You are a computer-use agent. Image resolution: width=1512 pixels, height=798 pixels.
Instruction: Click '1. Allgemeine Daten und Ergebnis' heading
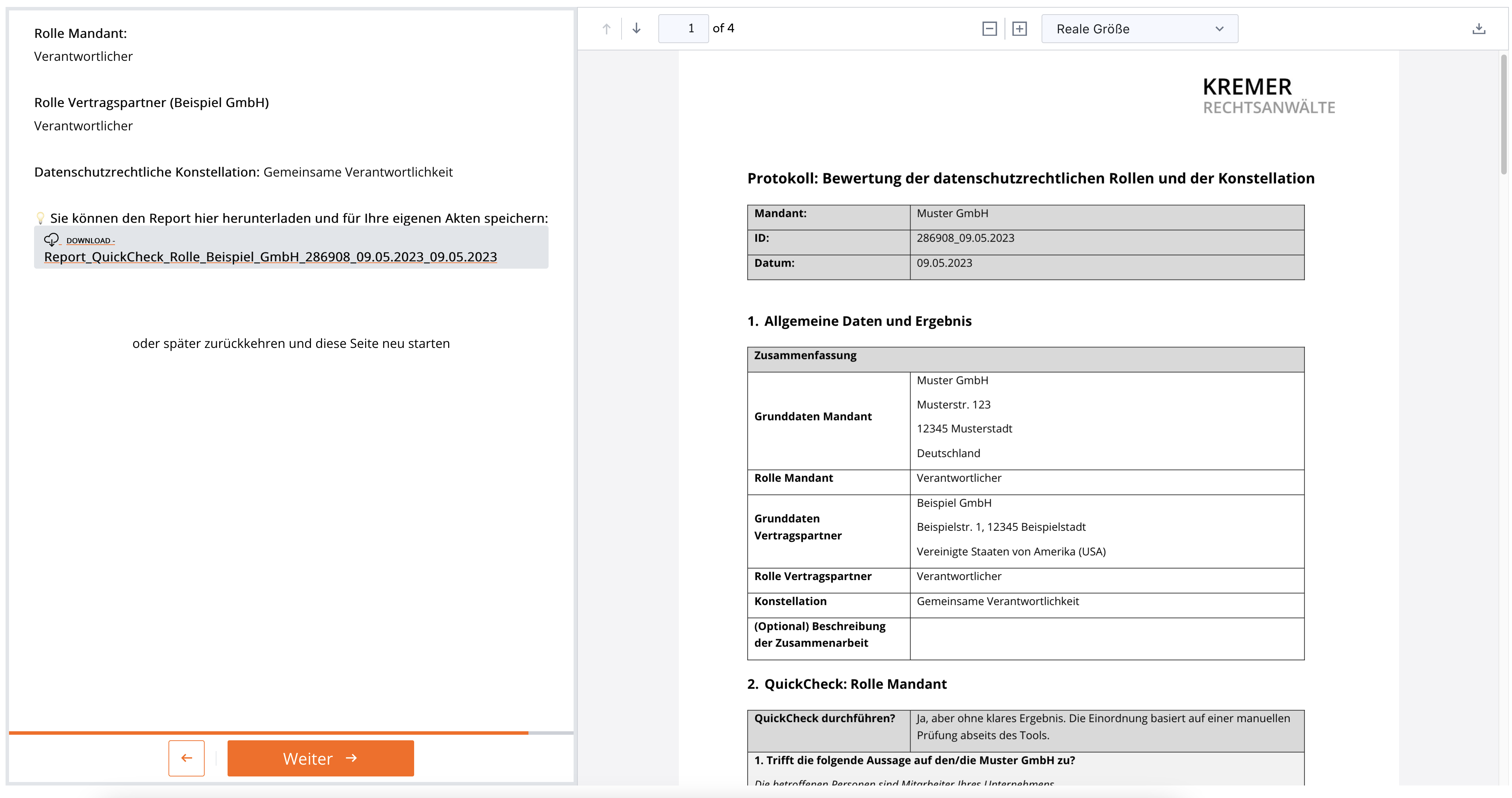(x=859, y=321)
